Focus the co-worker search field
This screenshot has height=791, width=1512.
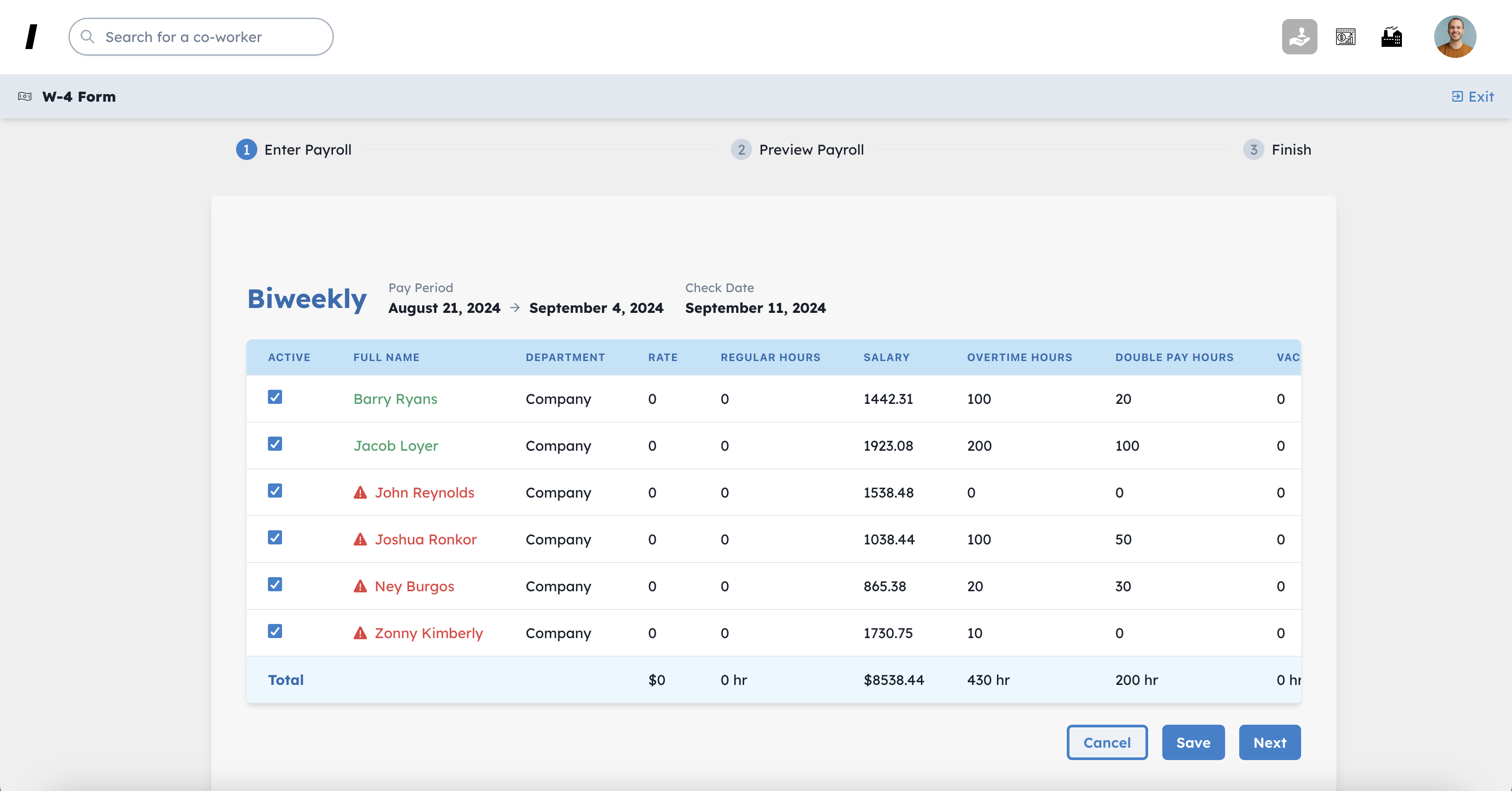pyautogui.click(x=201, y=37)
